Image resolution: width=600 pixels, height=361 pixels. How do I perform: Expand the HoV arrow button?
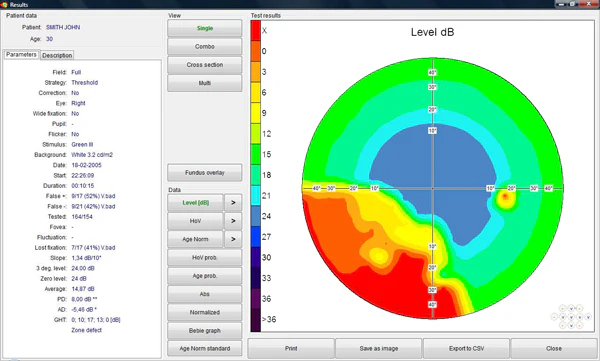point(233,221)
